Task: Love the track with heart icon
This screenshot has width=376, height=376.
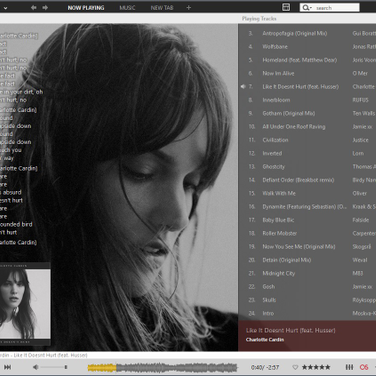Action: (x=295, y=367)
